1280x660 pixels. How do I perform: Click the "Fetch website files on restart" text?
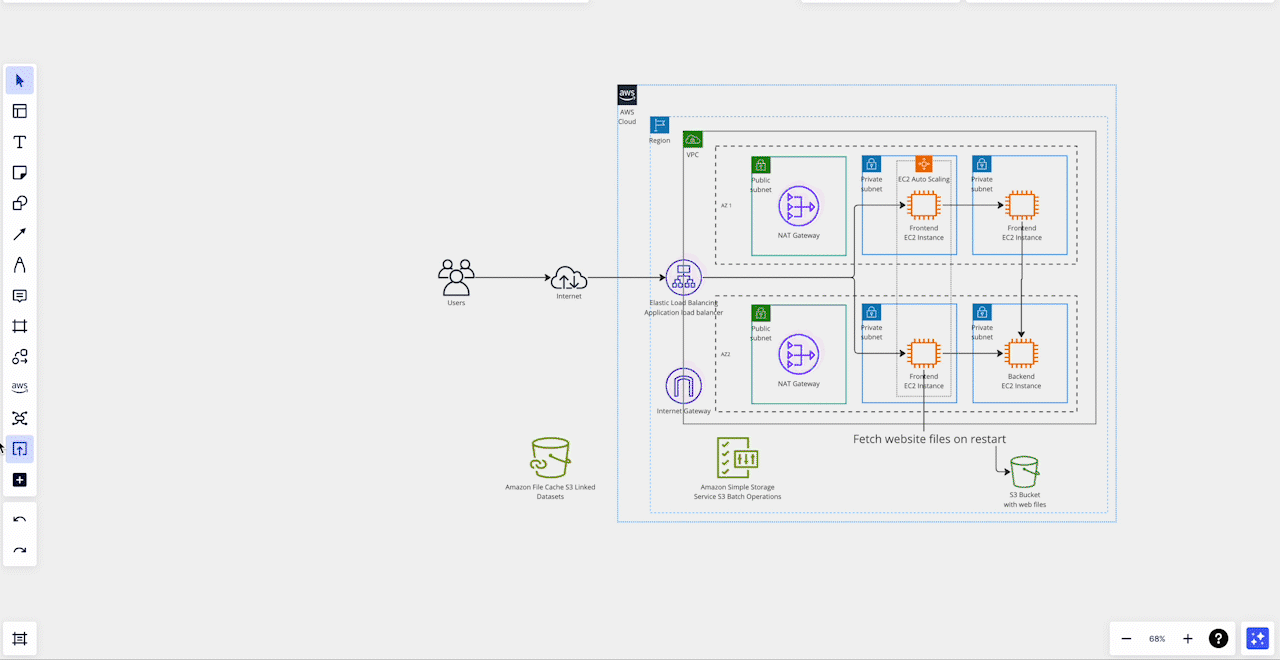click(x=929, y=439)
